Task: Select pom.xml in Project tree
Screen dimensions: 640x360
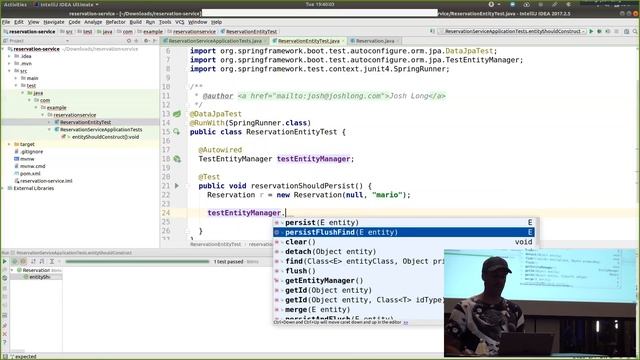Action: (30, 174)
